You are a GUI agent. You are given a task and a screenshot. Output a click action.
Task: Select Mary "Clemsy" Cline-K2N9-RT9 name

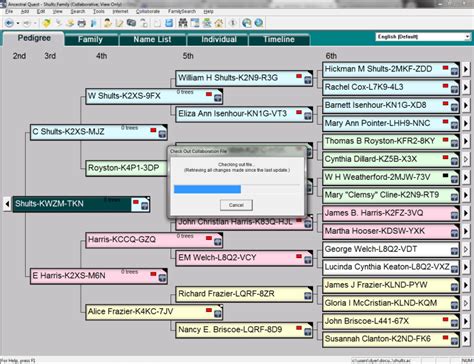[x=382, y=195]
